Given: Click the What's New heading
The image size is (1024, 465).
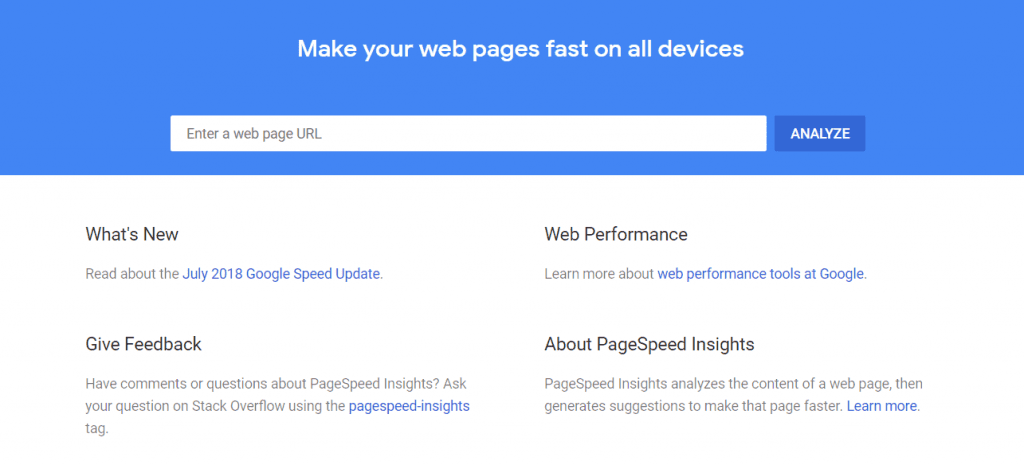Looking at the screenshot, I should click(132, 235).
